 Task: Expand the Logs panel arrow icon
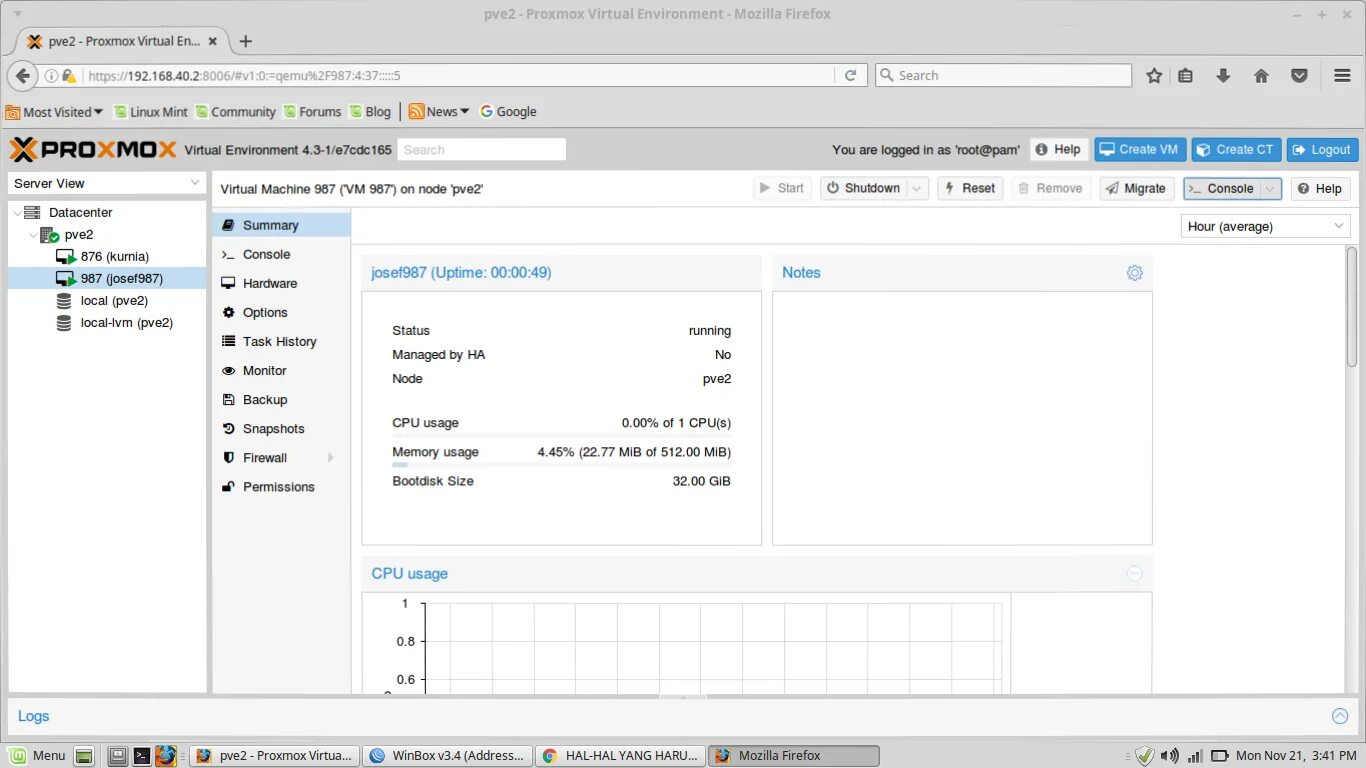[x=1340, y=716]
